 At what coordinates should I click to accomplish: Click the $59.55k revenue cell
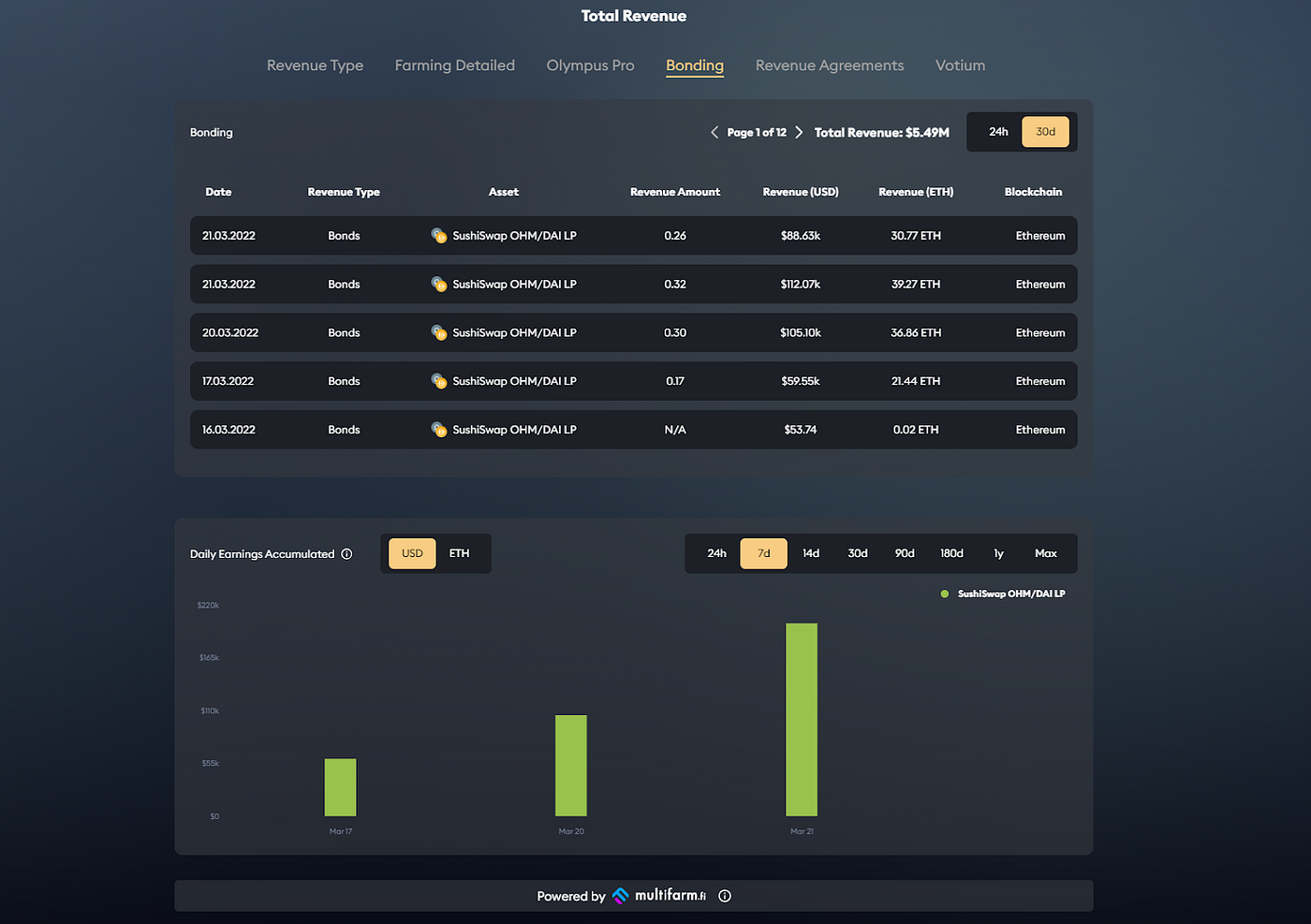pyautogui.click(x=801, y=382)
